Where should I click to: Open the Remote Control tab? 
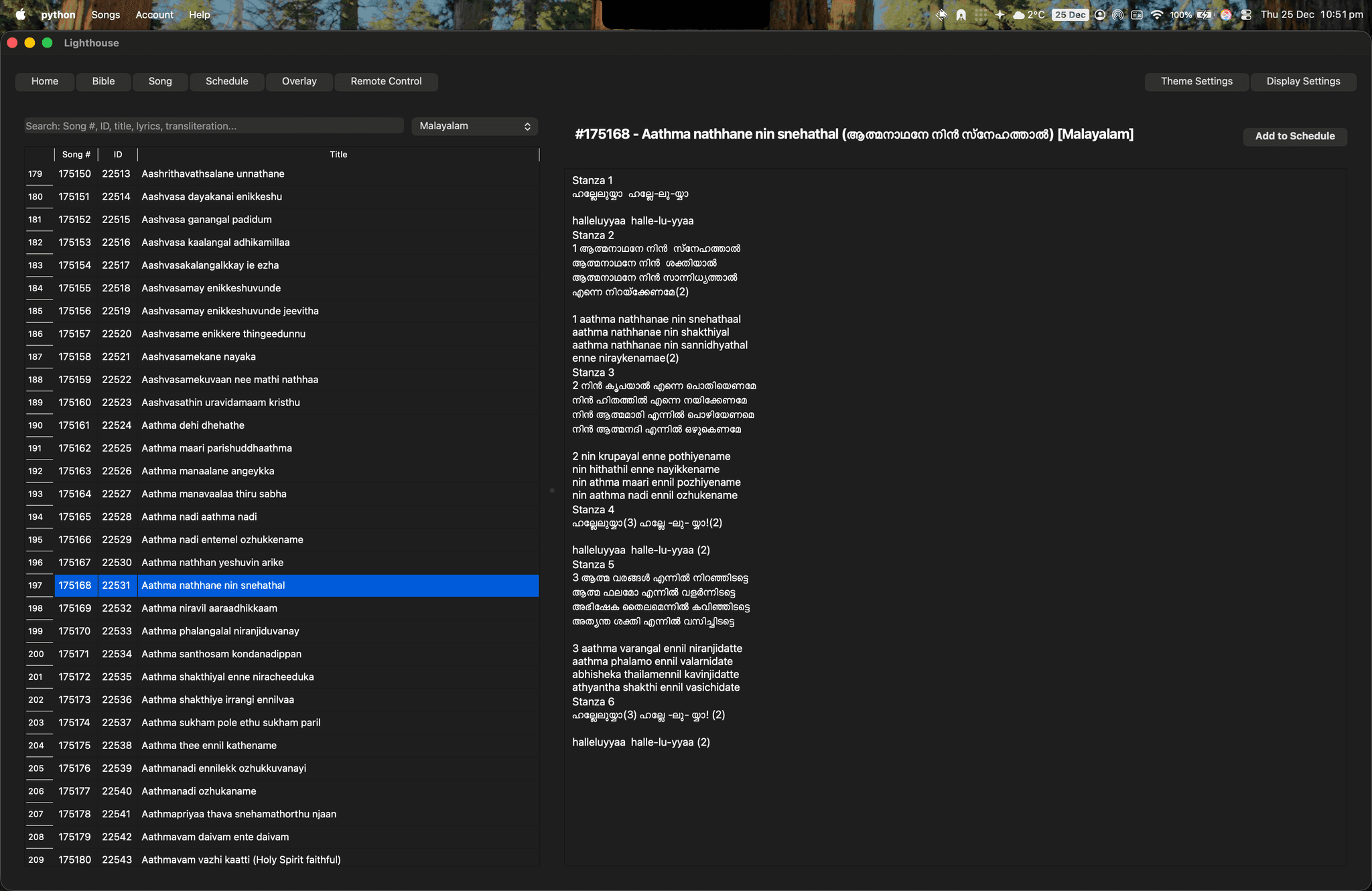[x=386, y=81]
